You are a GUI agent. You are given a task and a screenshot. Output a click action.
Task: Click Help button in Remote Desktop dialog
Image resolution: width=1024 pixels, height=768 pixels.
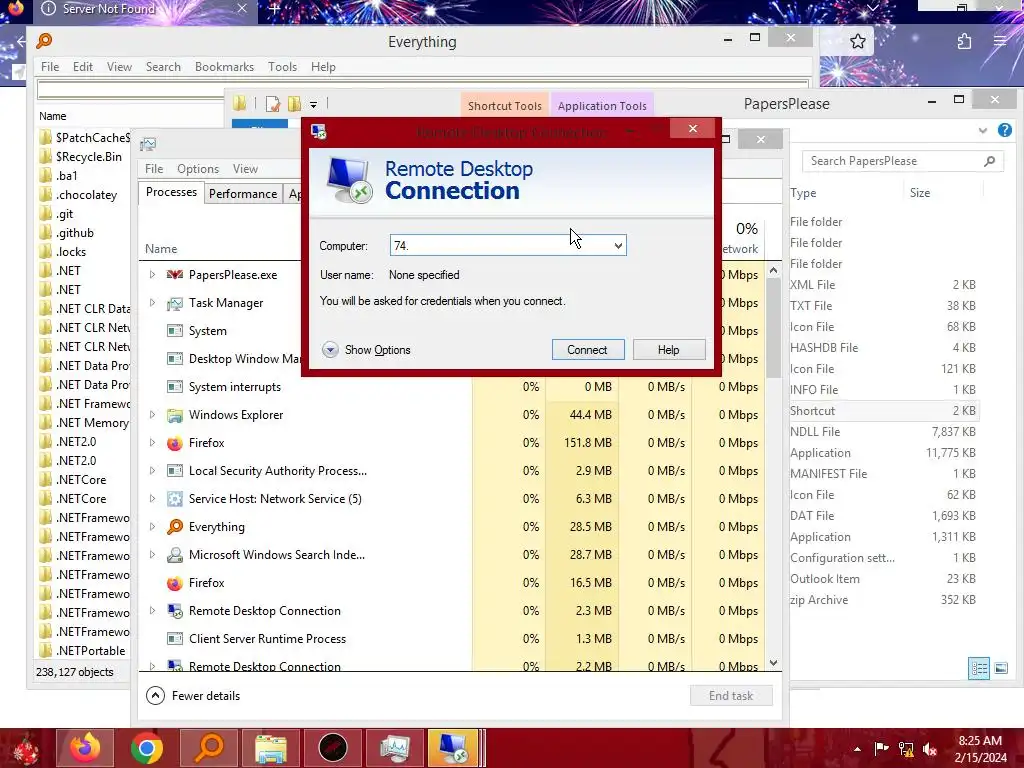(x=669, y=349)
